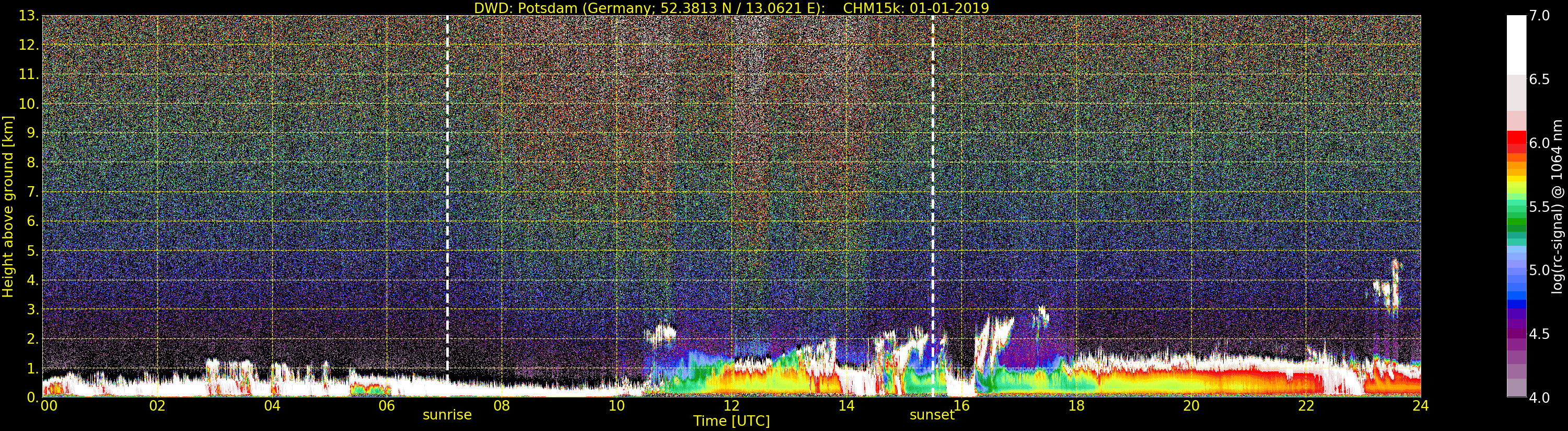Click the white dashed sunset line
This screenshot has height=431, width=1568.
(933, 183)
